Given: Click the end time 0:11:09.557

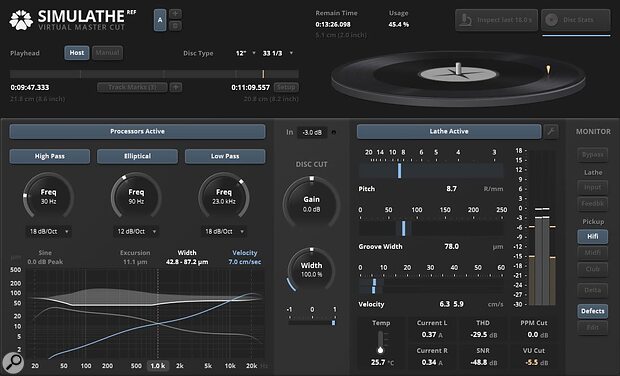Looking at the screenshot, I should click(251, 87).
